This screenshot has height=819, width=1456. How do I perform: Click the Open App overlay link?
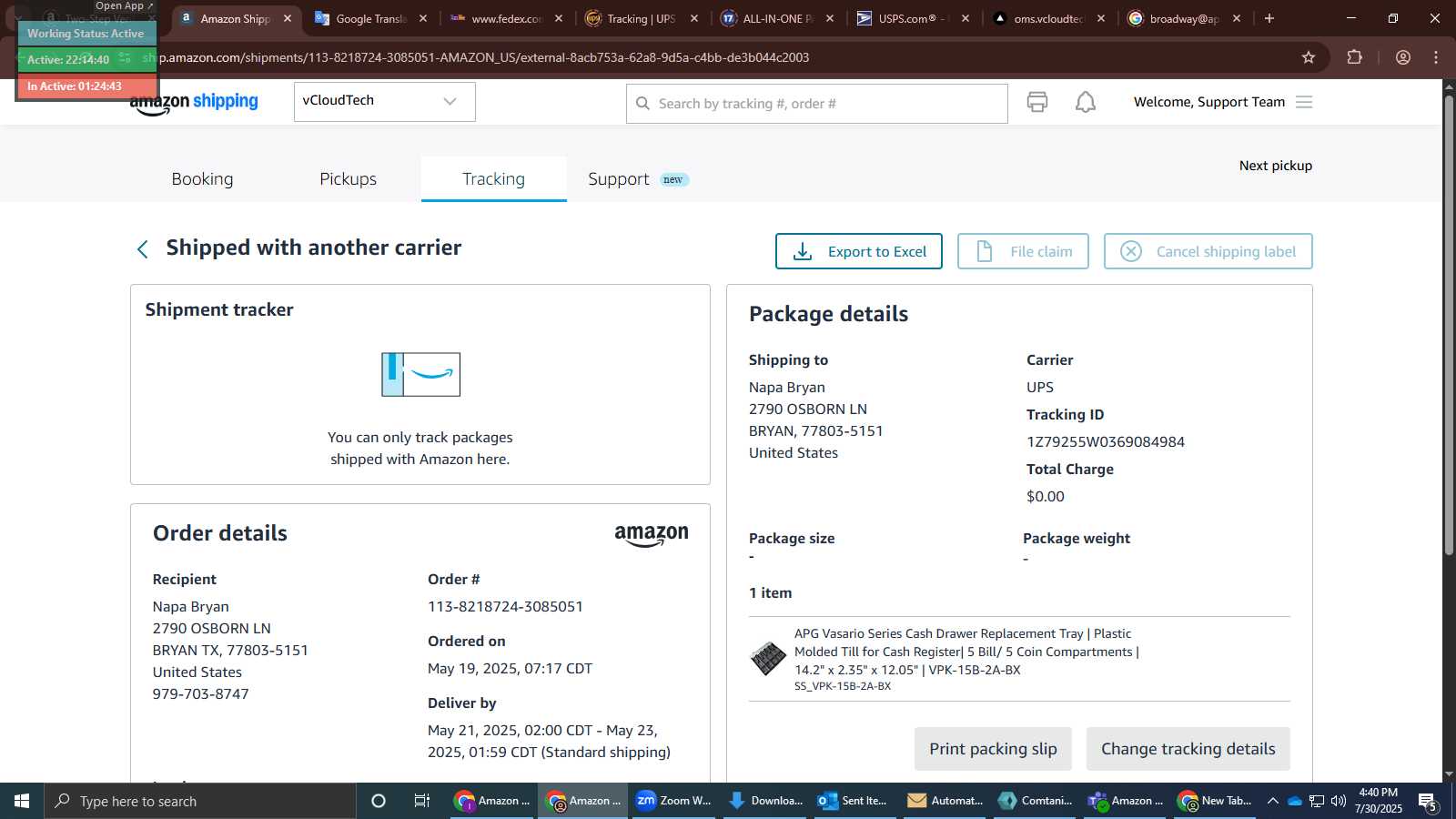[125, 5]
